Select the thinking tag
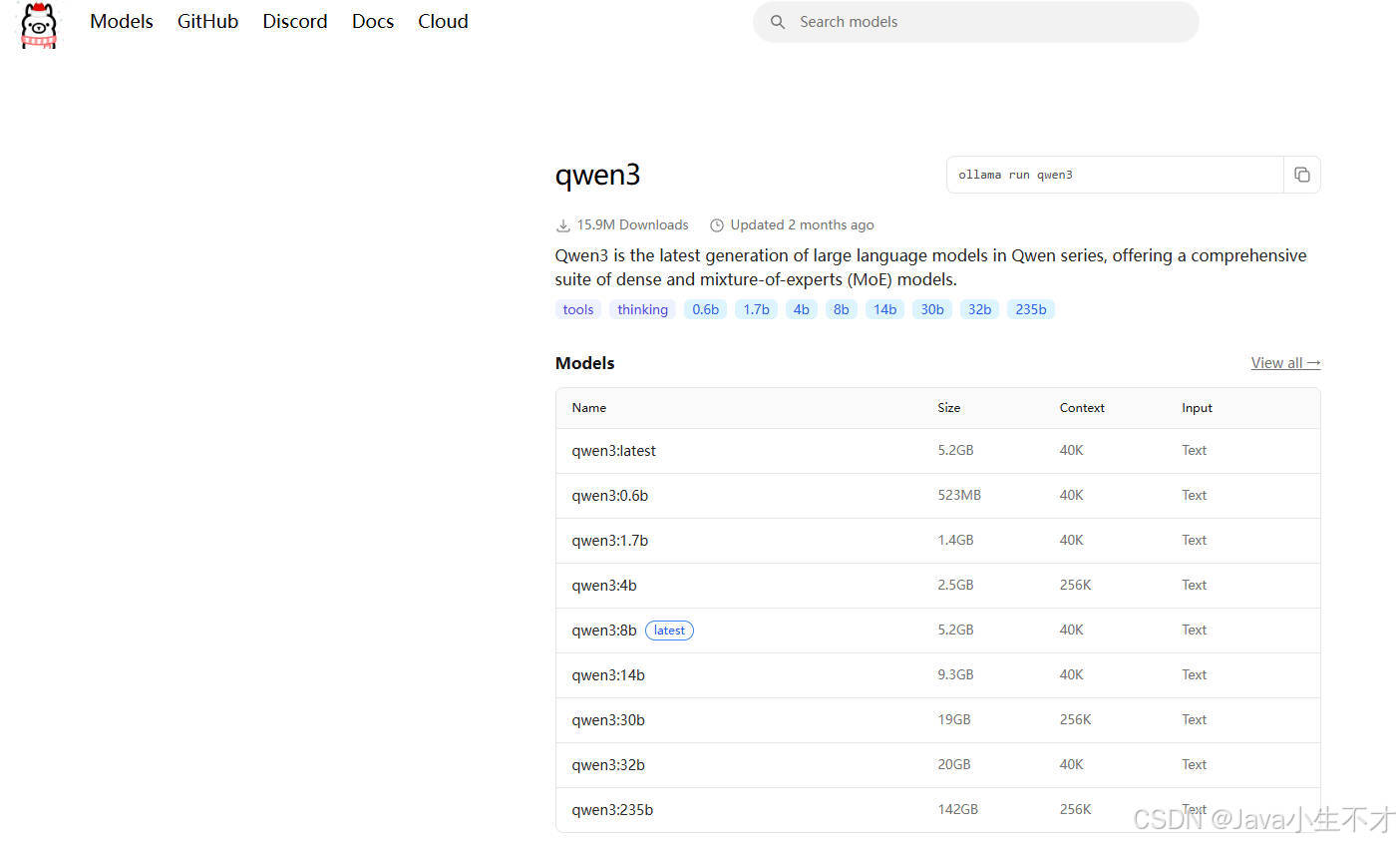The width and height of the screenshot is (1400, 845). (x=642, y=309)
